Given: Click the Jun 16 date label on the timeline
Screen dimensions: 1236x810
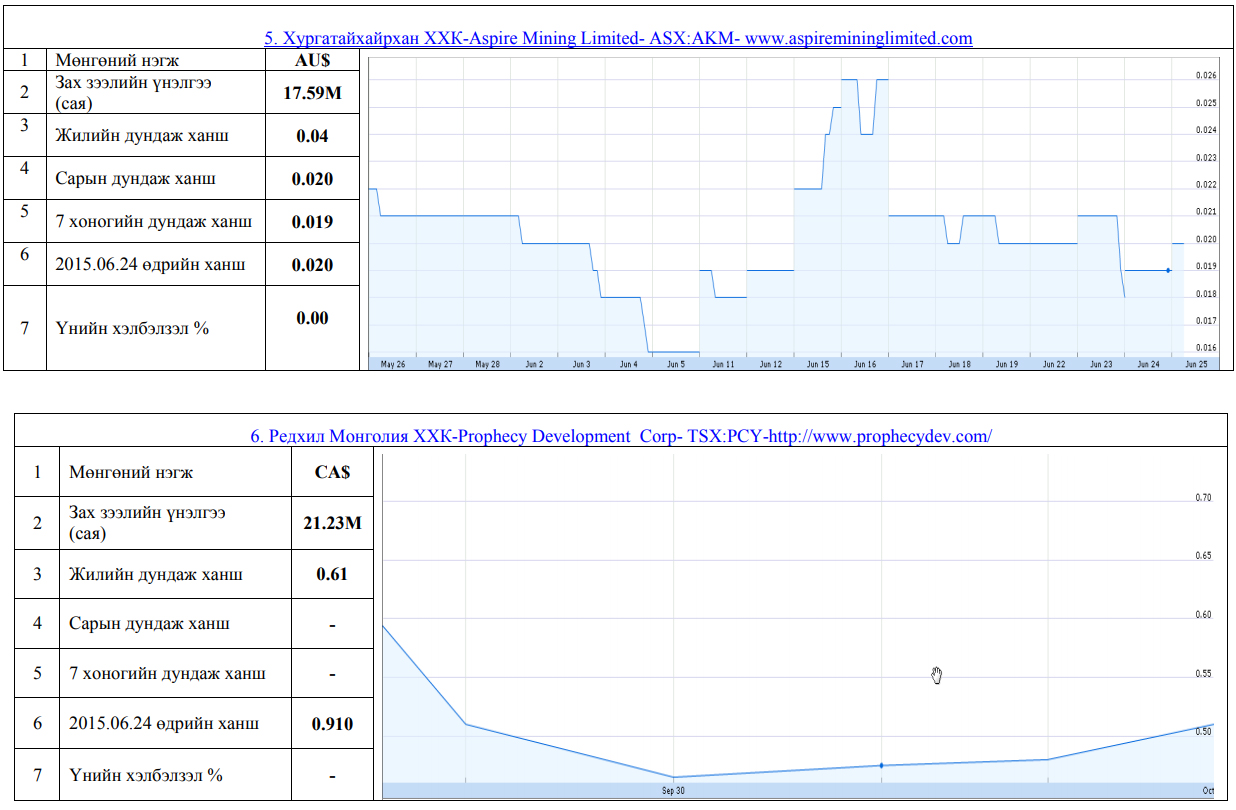Looking at the screenshot, I should (x=865, y=365).
